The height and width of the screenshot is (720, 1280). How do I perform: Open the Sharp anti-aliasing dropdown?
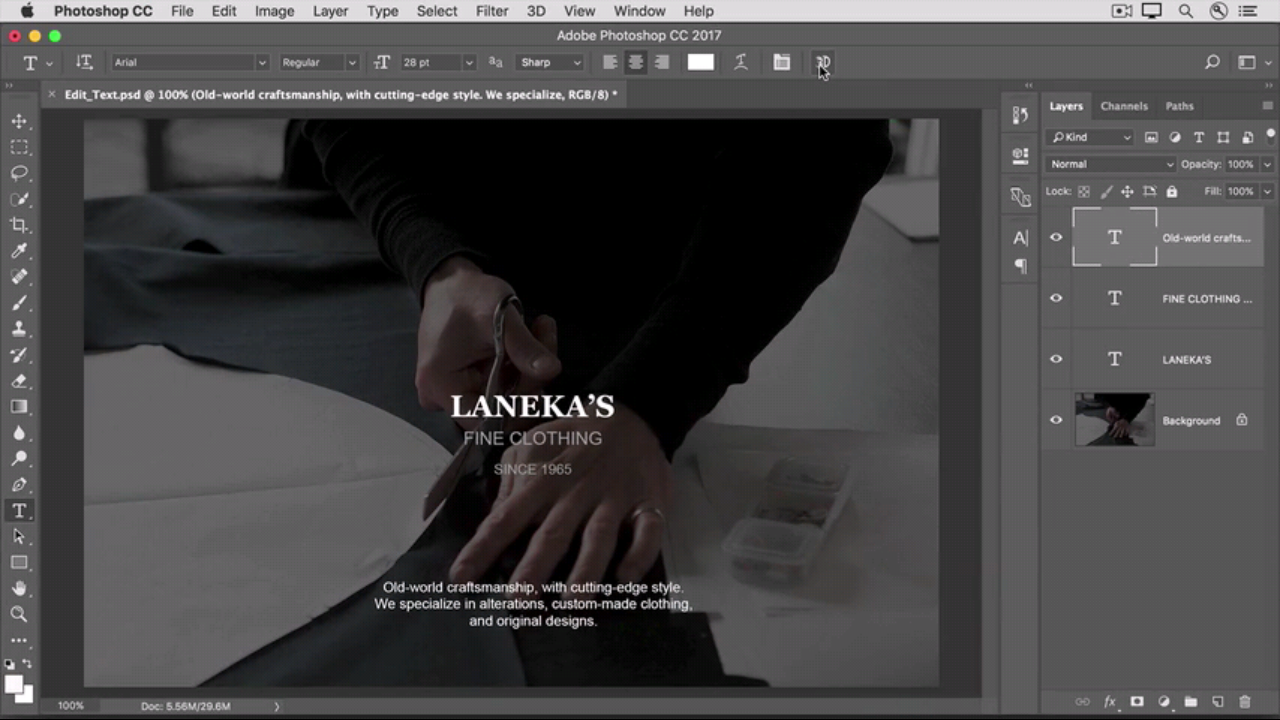(550, 62)
